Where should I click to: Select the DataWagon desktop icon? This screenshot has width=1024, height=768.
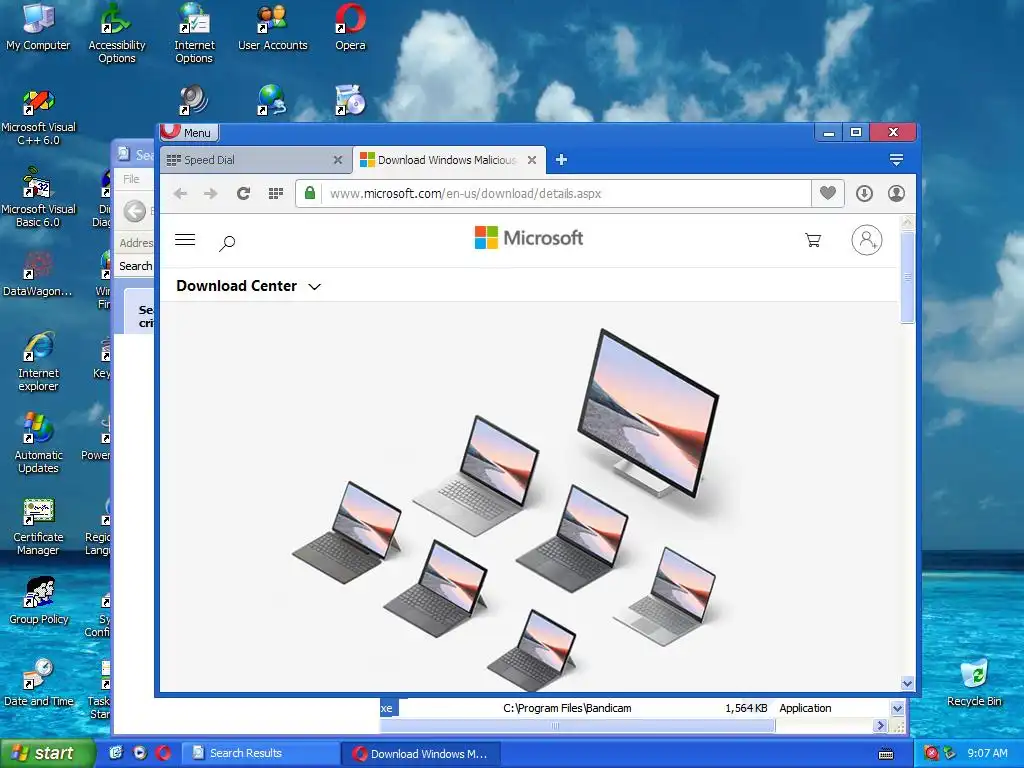click(x=38, y=274)
